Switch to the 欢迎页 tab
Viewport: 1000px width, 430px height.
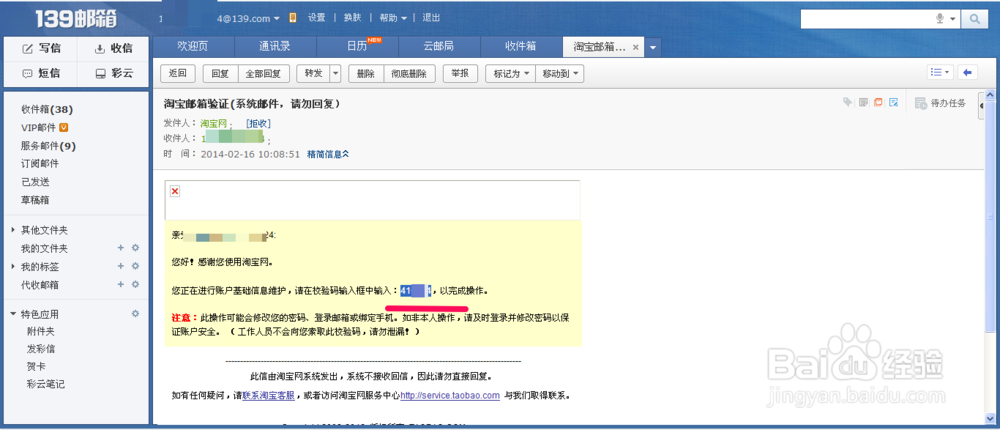coord(193,47)
